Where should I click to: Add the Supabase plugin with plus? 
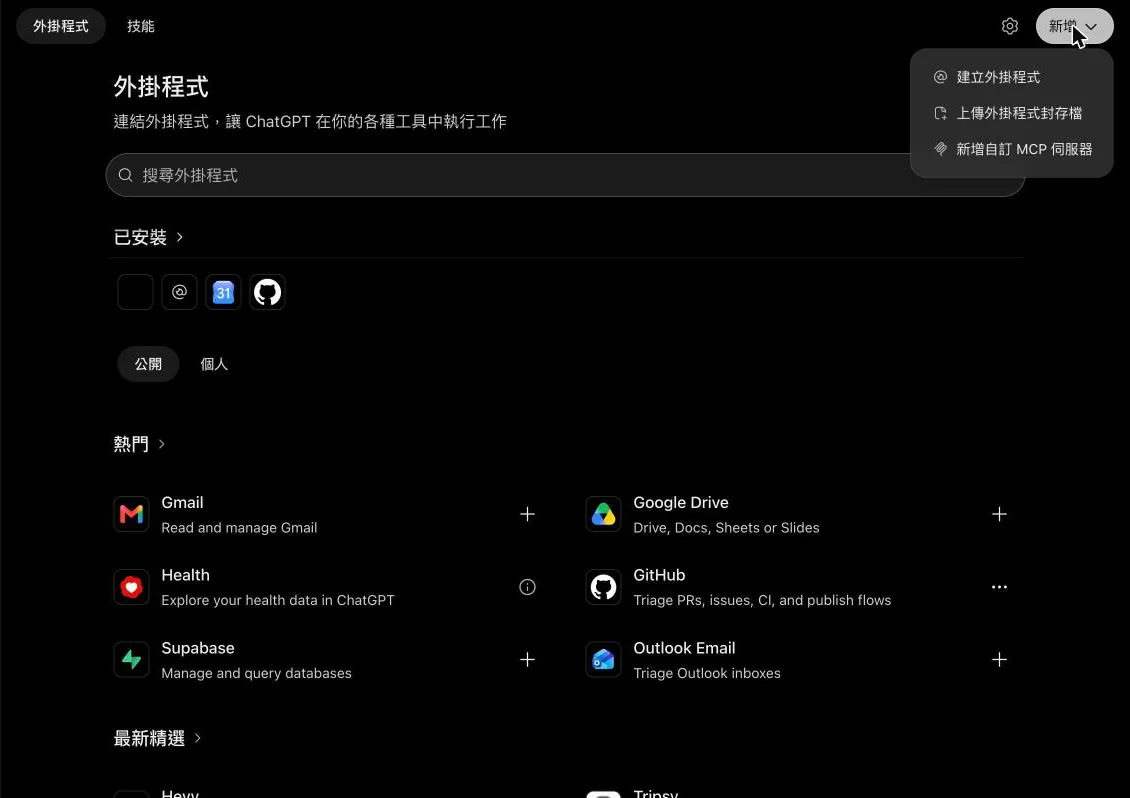coord(528,660)
